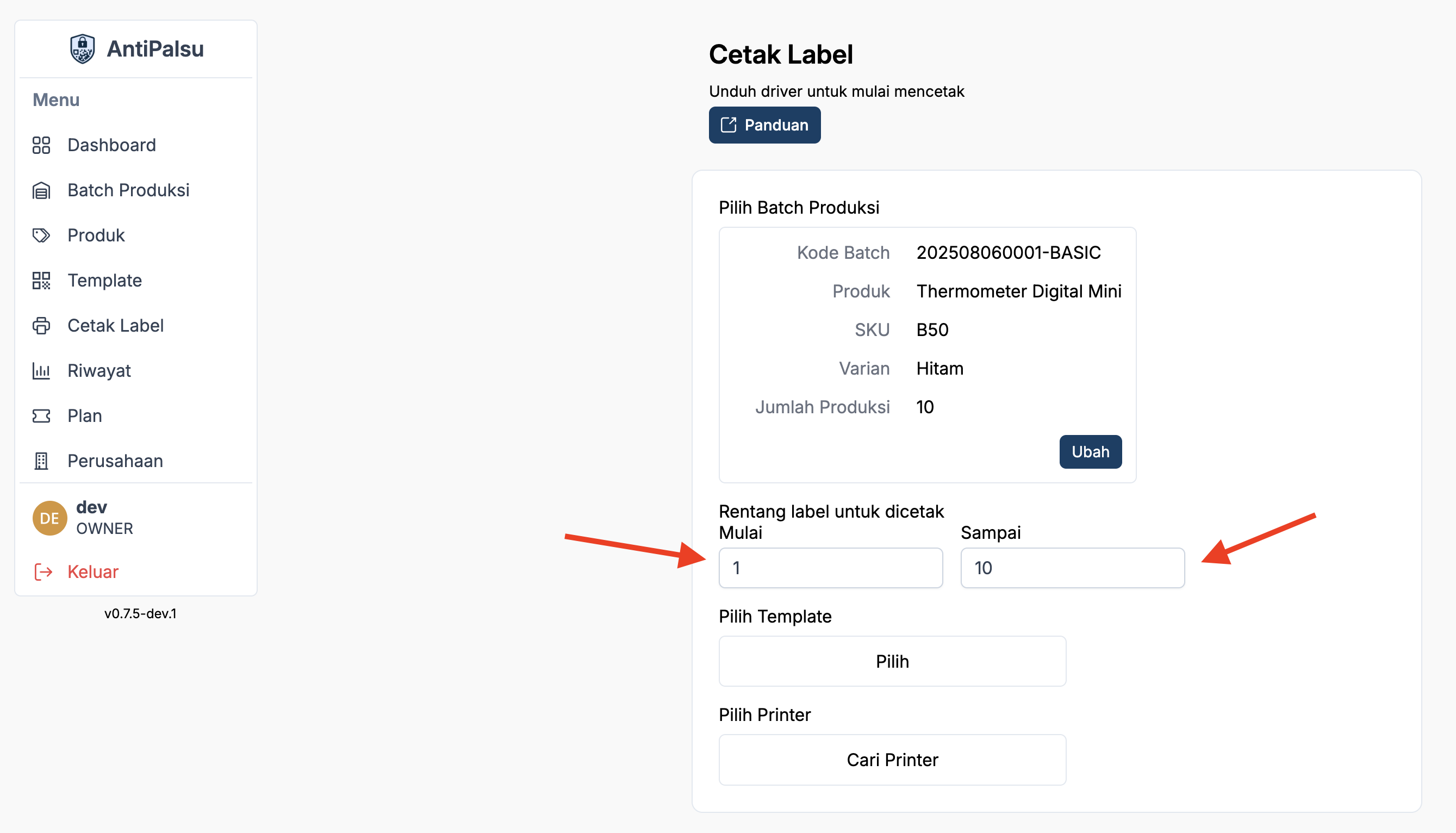
Task: Click the Riwayat bar chart icon
Action: point(41,371)
